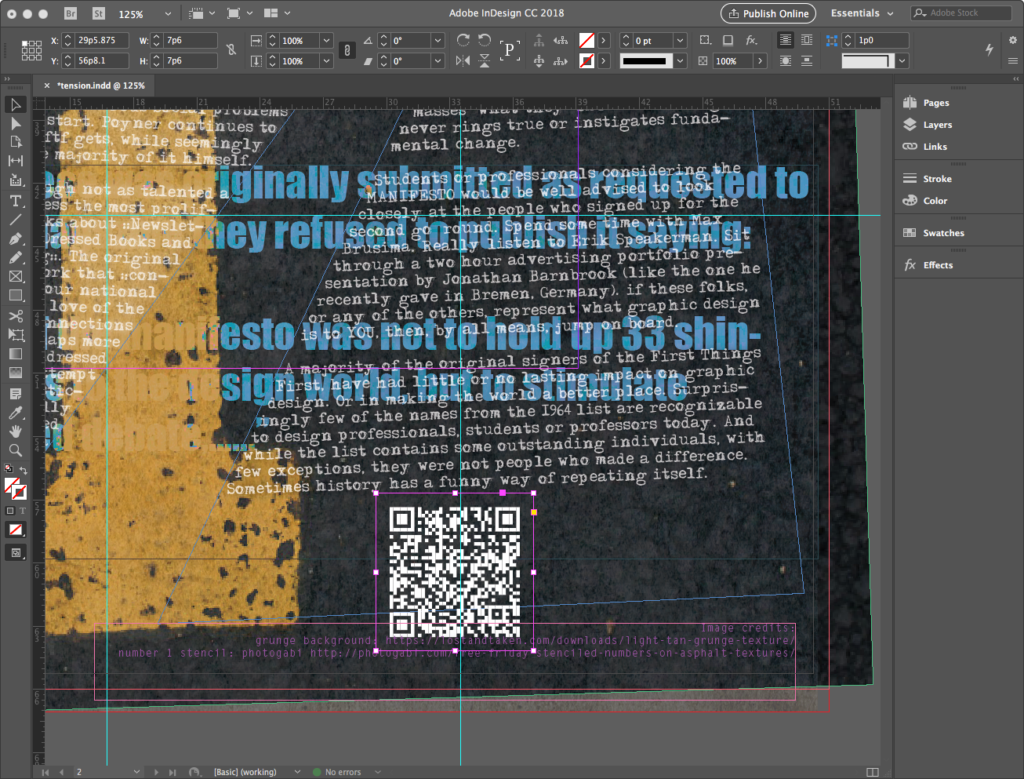The width and height of the screenshot is (1024, 779).
Task: Choose the Hand tool
Action: [x=16, y=431]
